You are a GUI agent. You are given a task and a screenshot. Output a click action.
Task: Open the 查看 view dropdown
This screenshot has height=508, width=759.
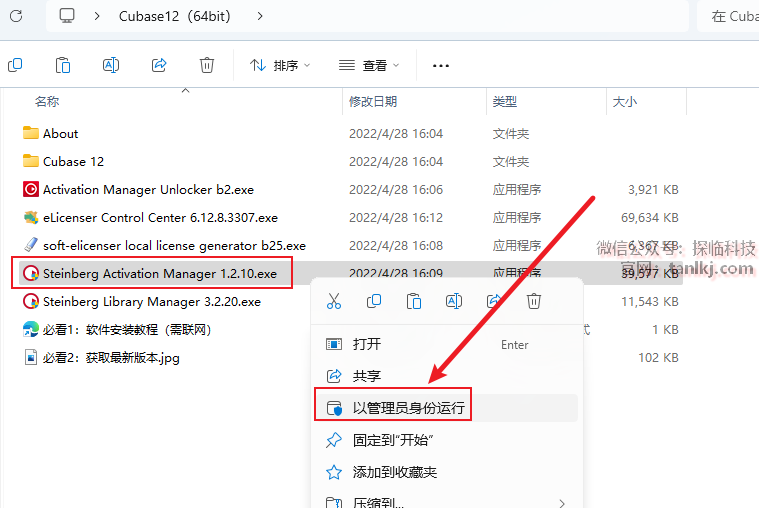tap(369, 65)
